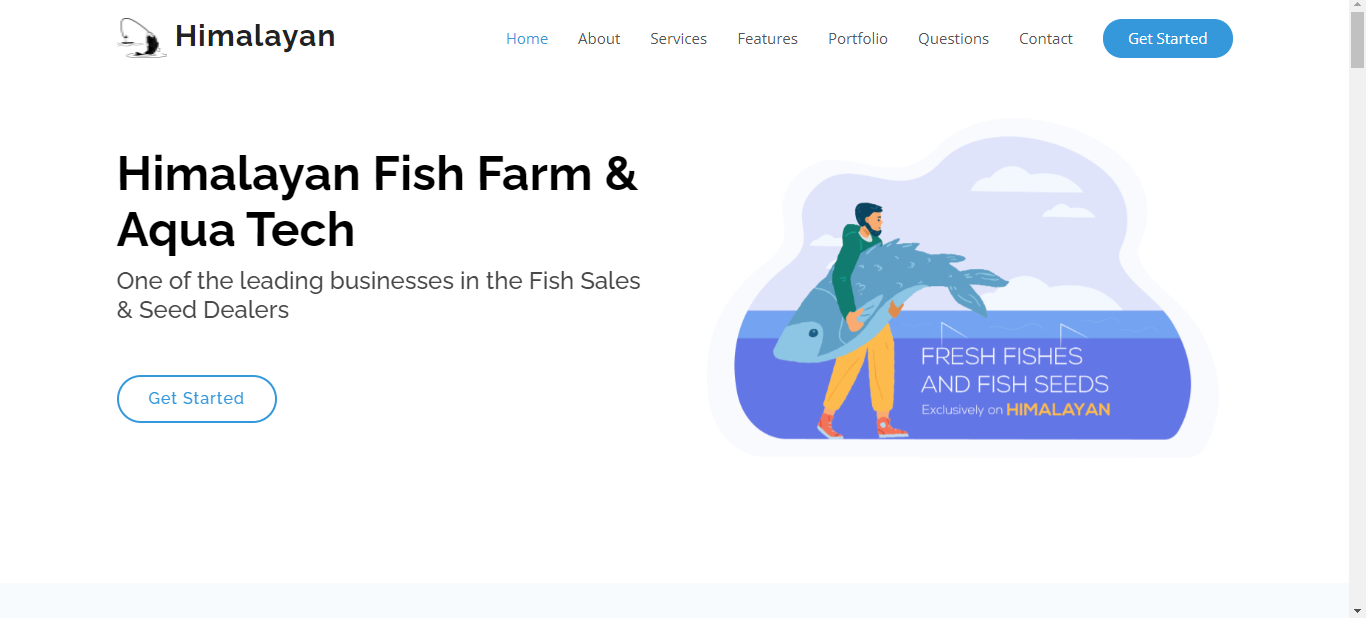
Task: Click the fisherman hero illustration
Action: tap(962, 288)
